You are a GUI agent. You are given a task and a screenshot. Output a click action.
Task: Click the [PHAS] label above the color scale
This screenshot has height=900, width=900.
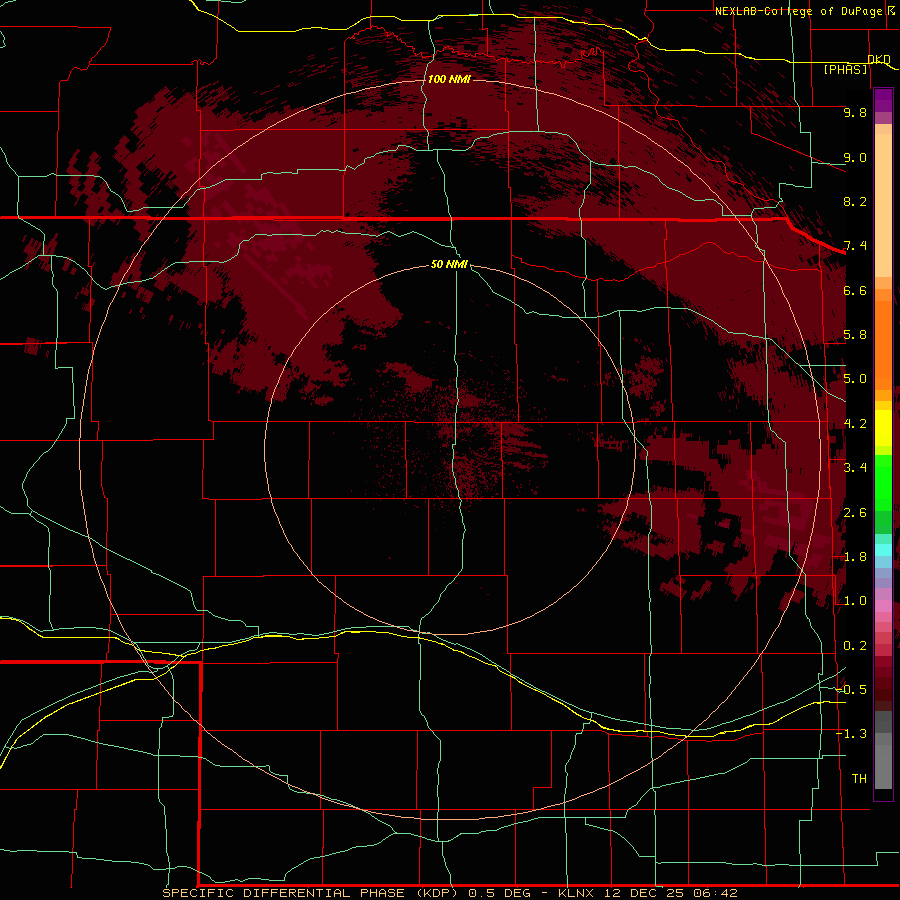pyautogui.click(x=845, y=69)
